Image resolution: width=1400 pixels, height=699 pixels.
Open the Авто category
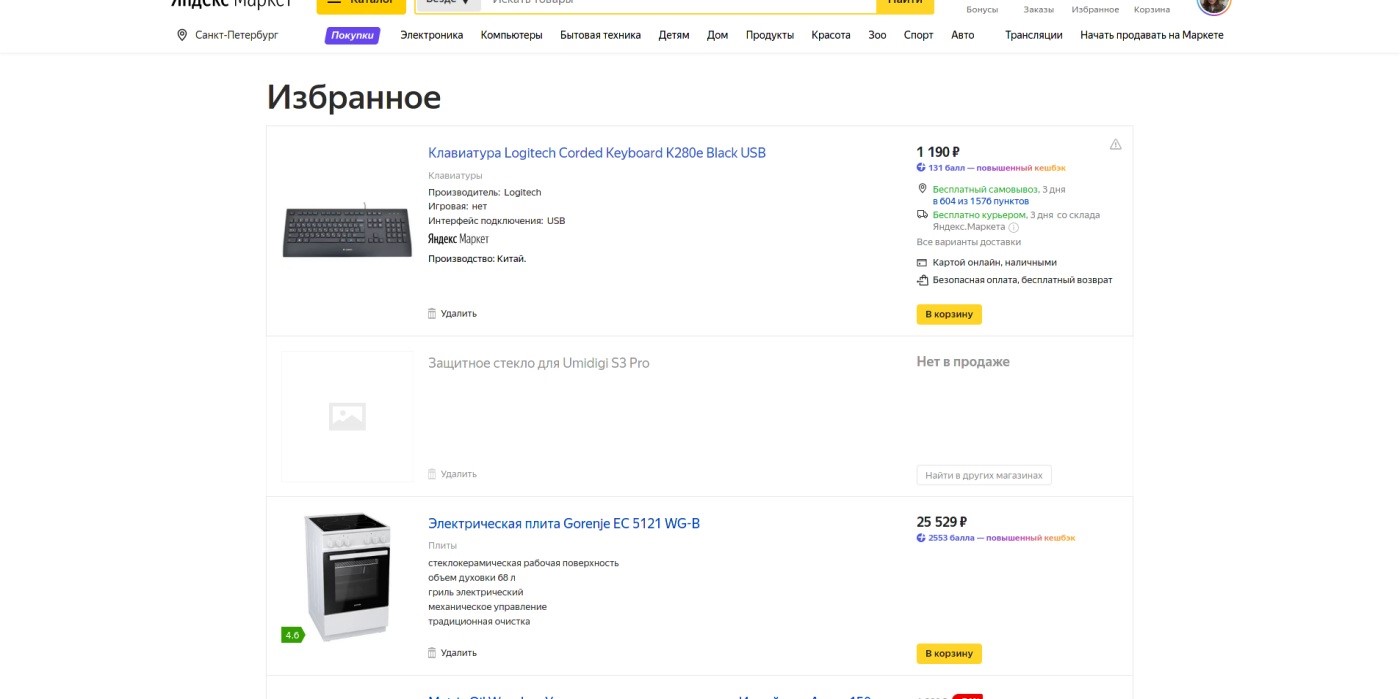tap(962, 35)
